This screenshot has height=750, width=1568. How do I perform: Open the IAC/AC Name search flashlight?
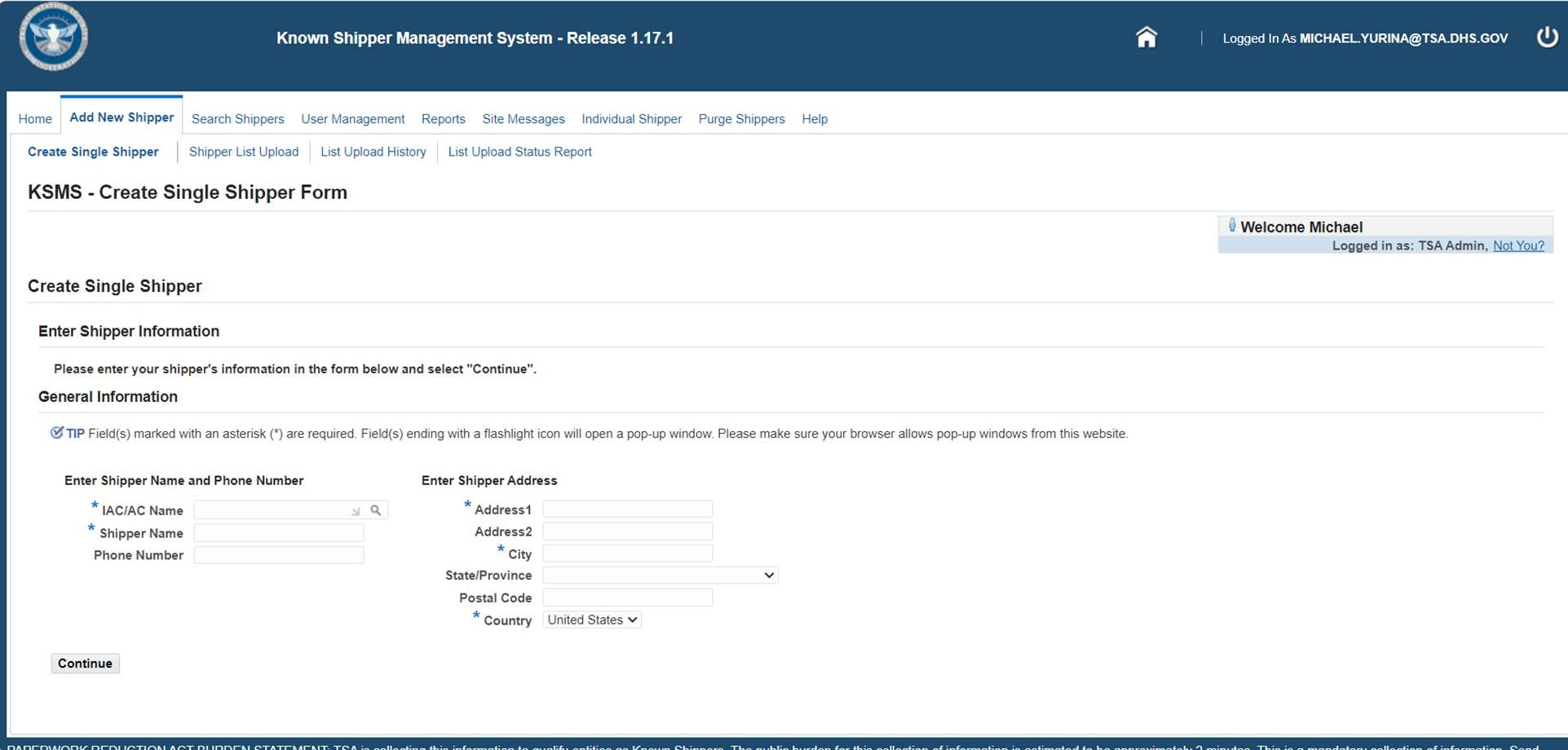(375, 510)
